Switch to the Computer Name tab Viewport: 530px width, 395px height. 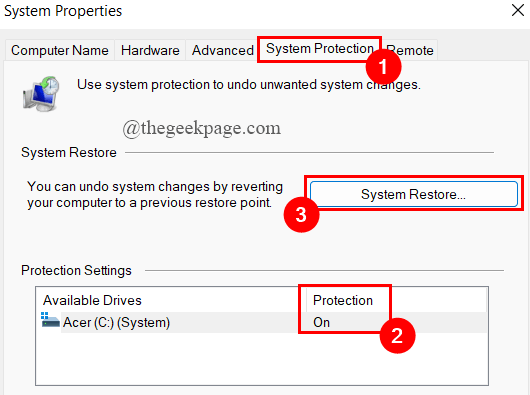coord(59,50)
